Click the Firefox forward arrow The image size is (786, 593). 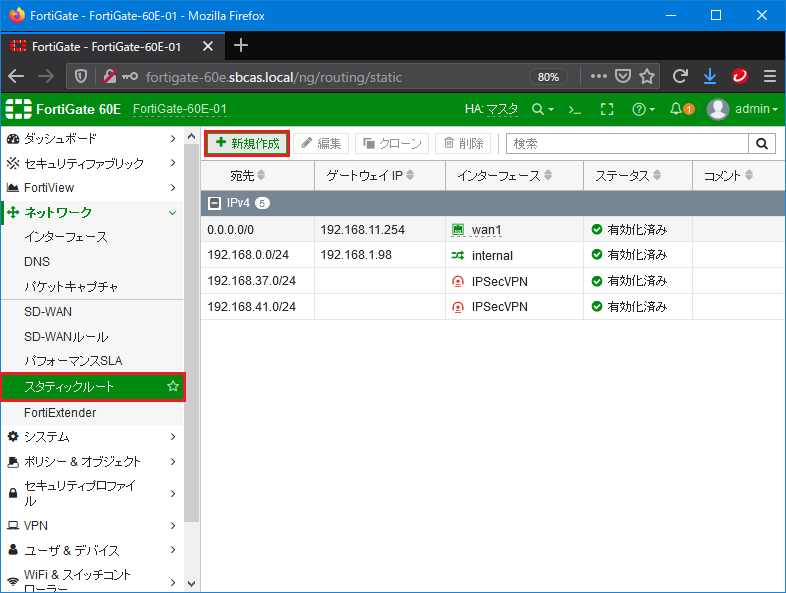click(x=46, y=77)
